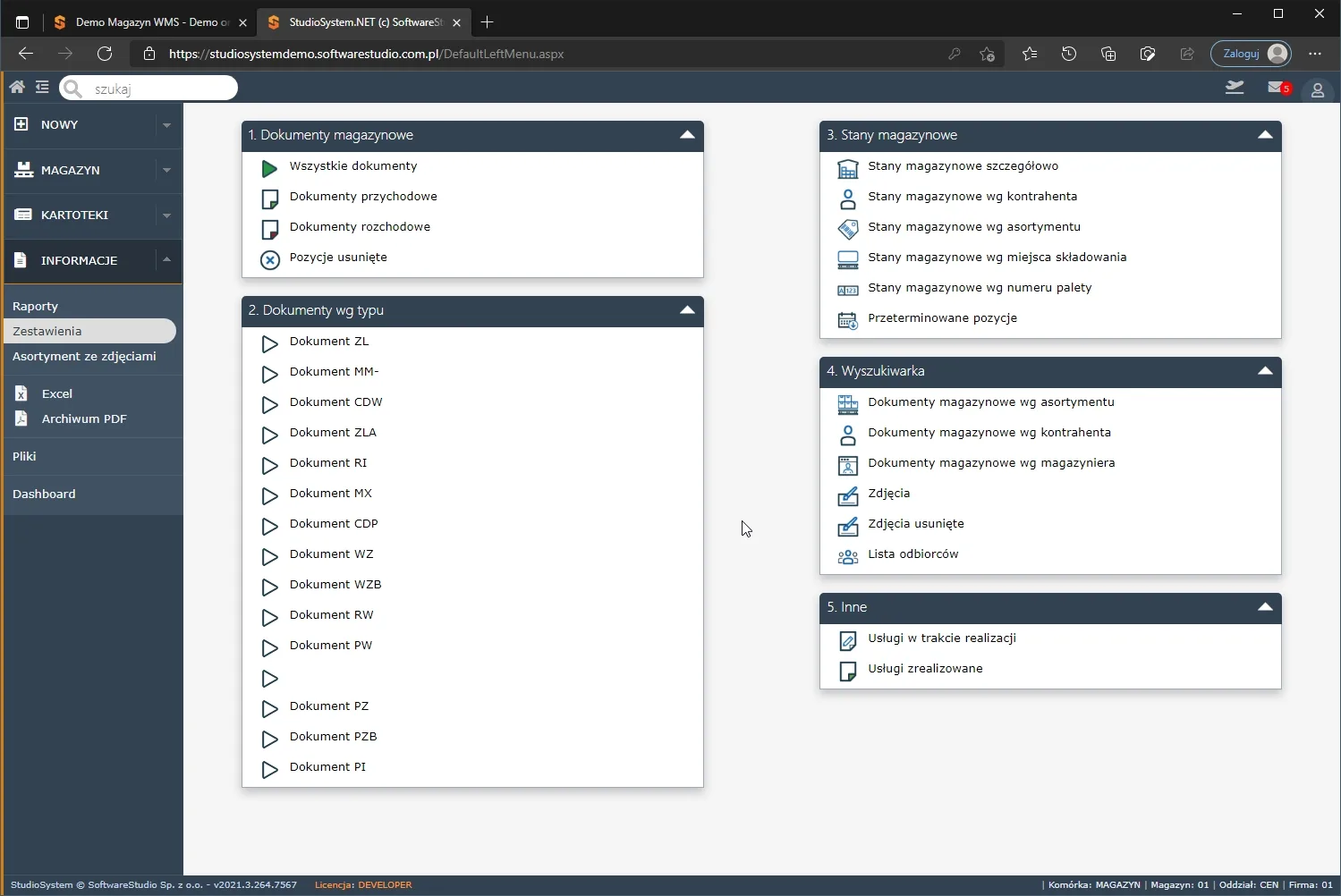Collapse the Inne panel
This screenshot has height=896, width=1341.
1265,607
